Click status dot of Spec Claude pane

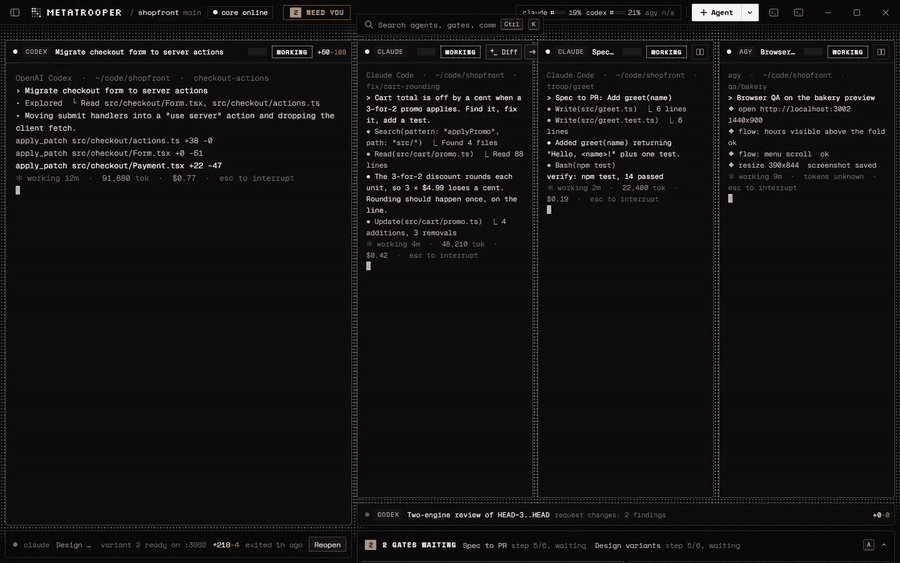tap(548, 52)
